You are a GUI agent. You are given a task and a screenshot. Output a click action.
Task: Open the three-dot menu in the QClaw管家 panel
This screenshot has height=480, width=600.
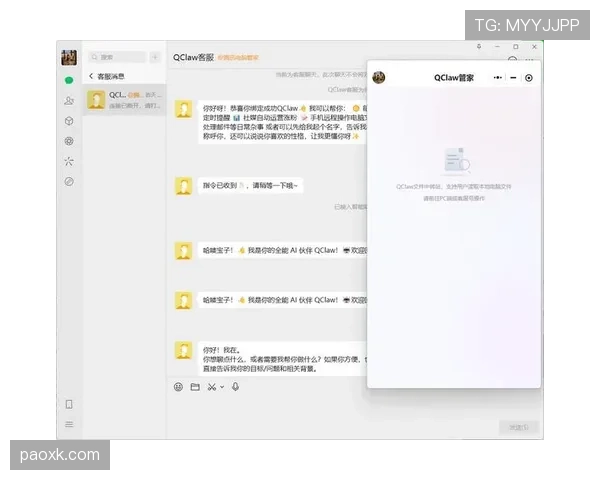(x=497, y=78)
